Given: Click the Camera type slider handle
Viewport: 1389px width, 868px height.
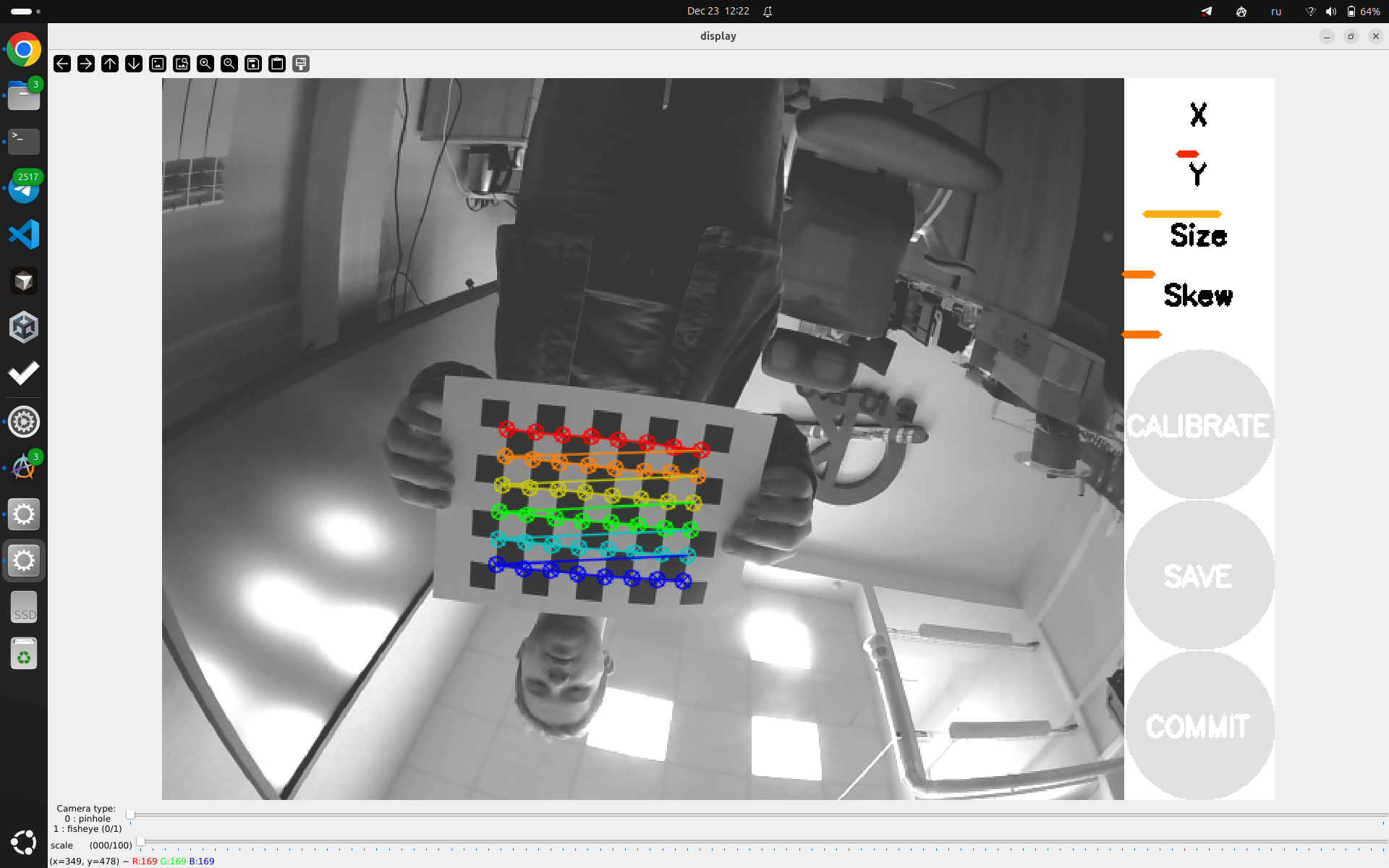Looking at the screenshot, I should coord(130,814).
